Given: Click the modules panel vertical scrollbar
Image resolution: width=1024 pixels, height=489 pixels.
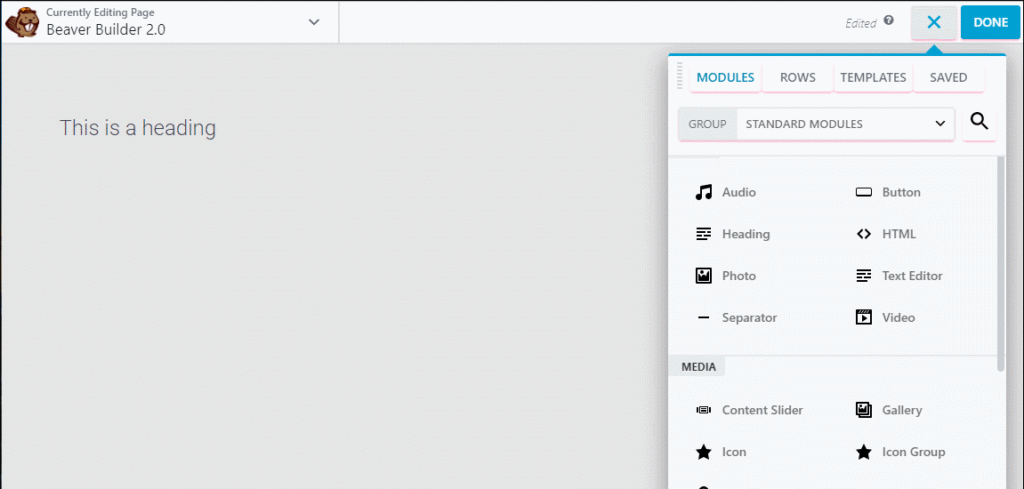Looking at the screenshot, I should [1000, 264].
